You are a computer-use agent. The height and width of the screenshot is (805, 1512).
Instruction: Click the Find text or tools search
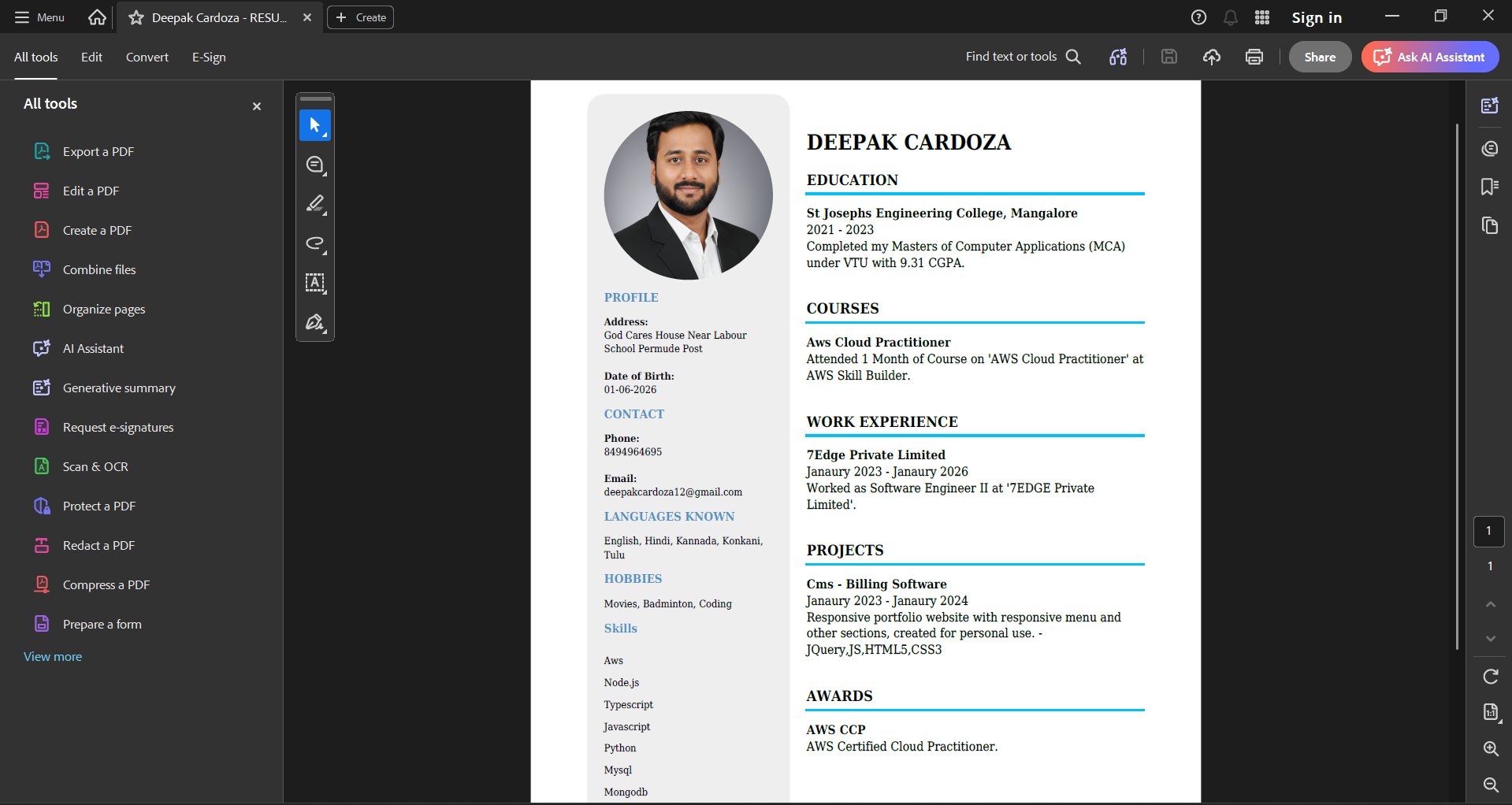[x=1023, y=57]
